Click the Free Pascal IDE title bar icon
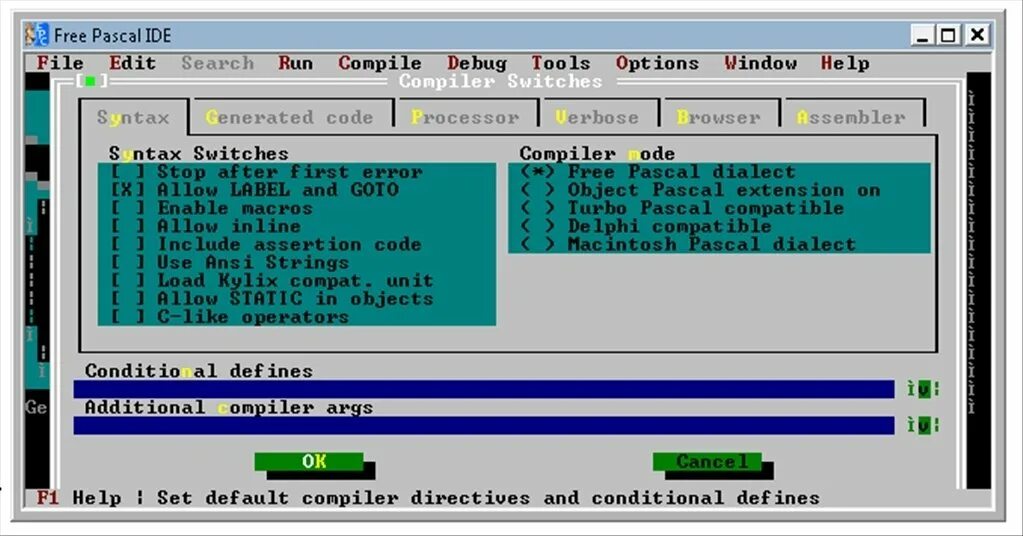Screen dimensions: 1023x536 coord(37,35)
